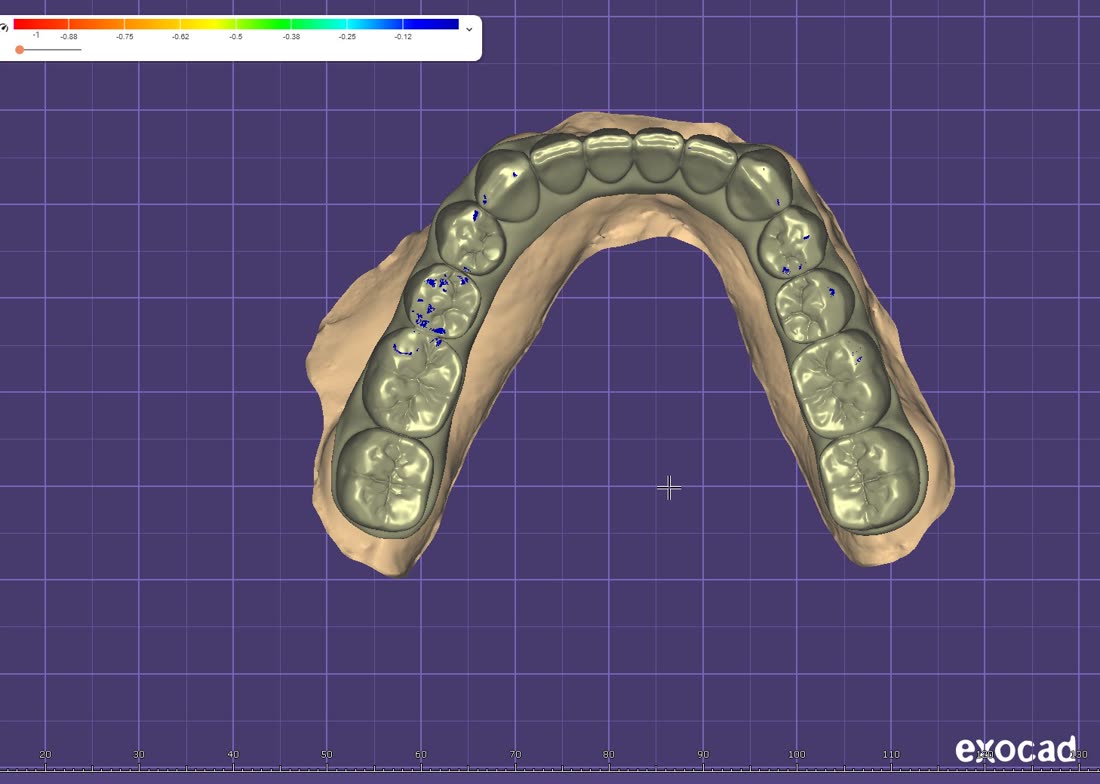Click the -0.5 label on the color scale
This screenshot has width=1100, height=784.
[x=236, y=36]
